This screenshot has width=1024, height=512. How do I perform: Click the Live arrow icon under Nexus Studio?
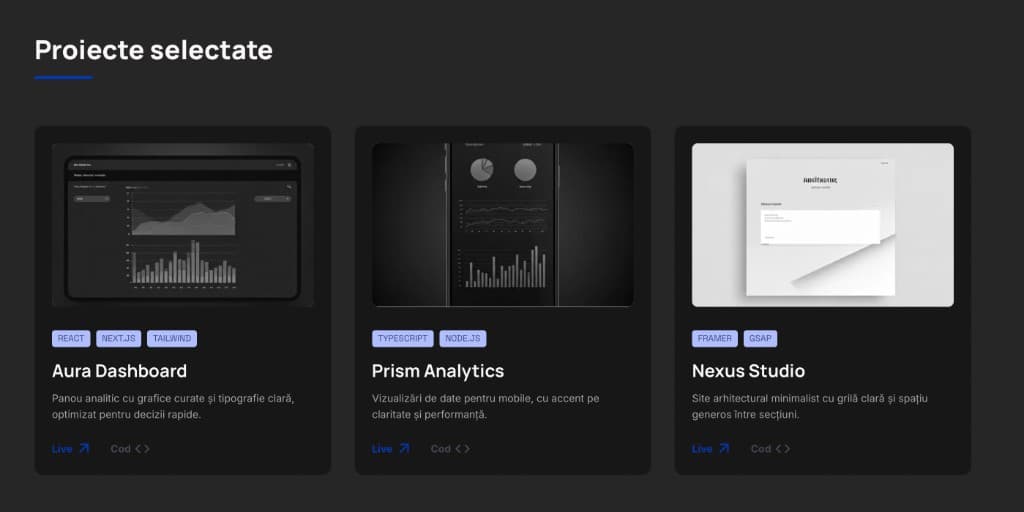(724, 449)
